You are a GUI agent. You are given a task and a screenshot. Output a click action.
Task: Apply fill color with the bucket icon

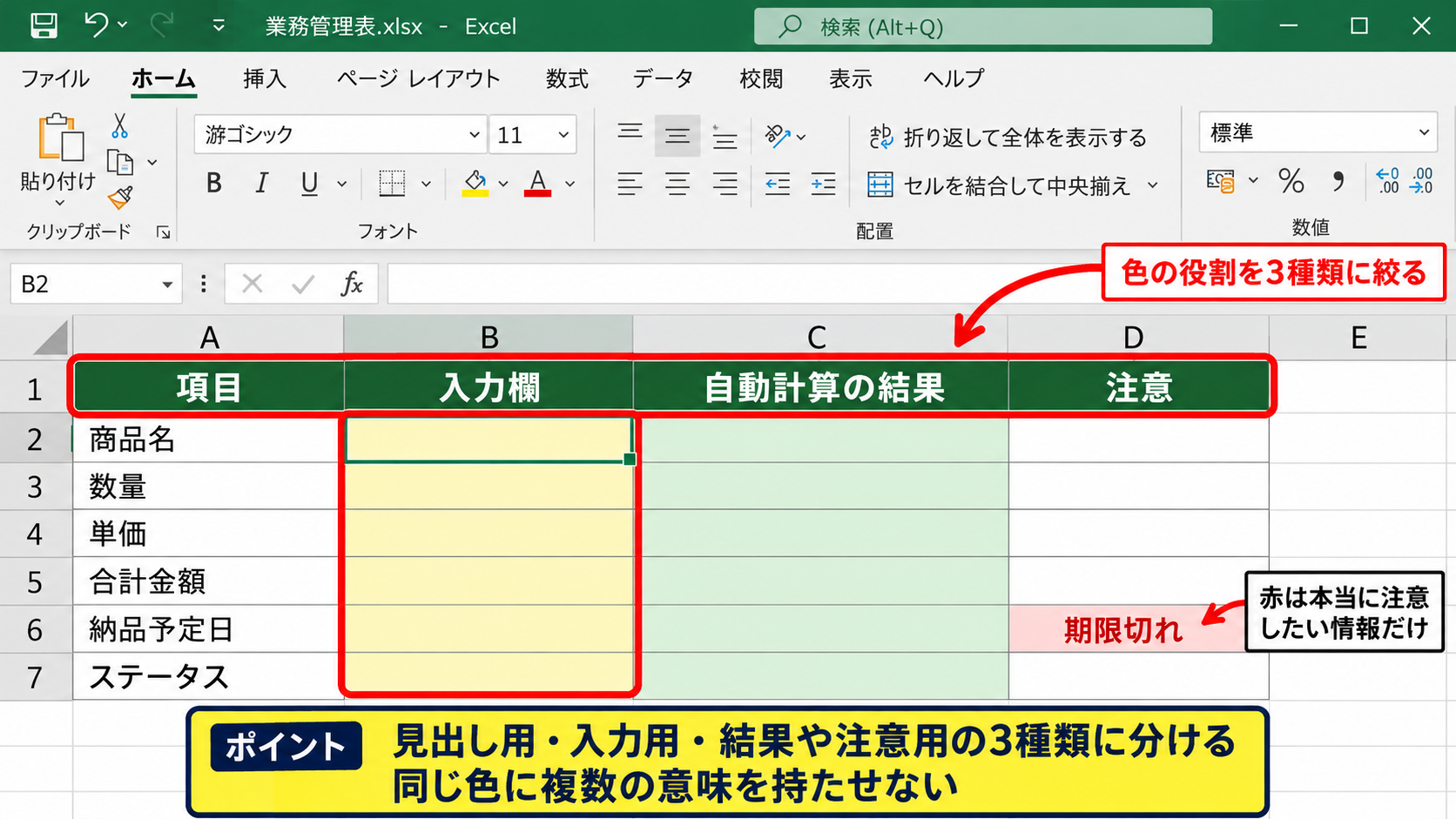click(x=475, y=184)
